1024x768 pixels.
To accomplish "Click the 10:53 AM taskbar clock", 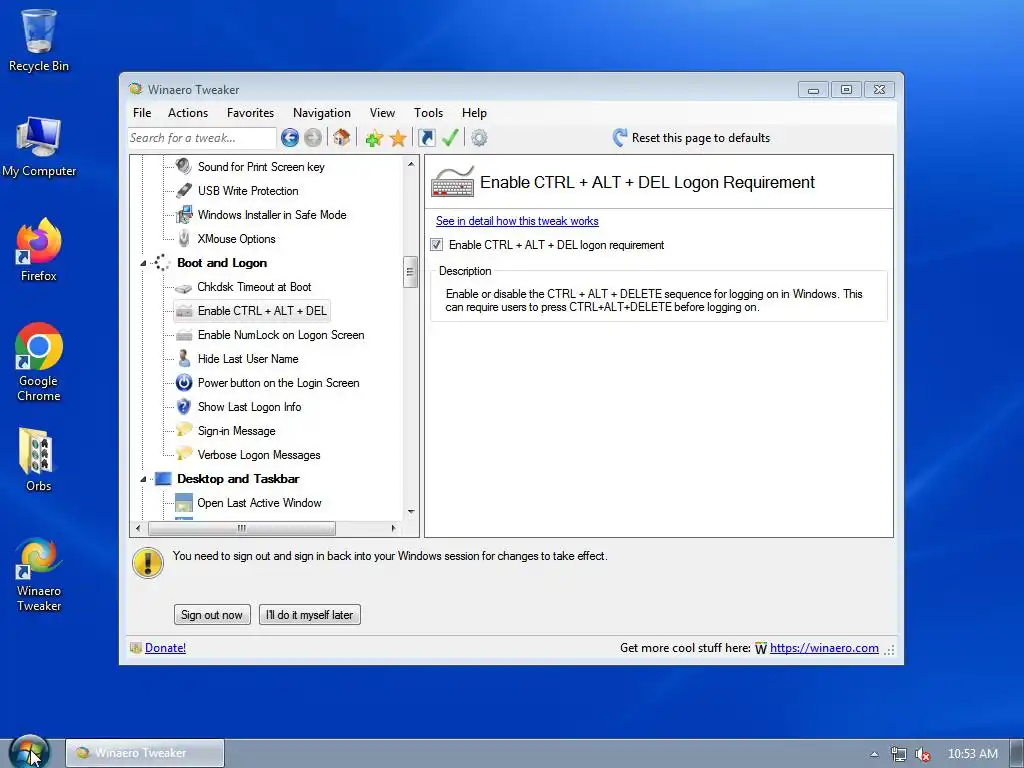I will pos(972,754).
